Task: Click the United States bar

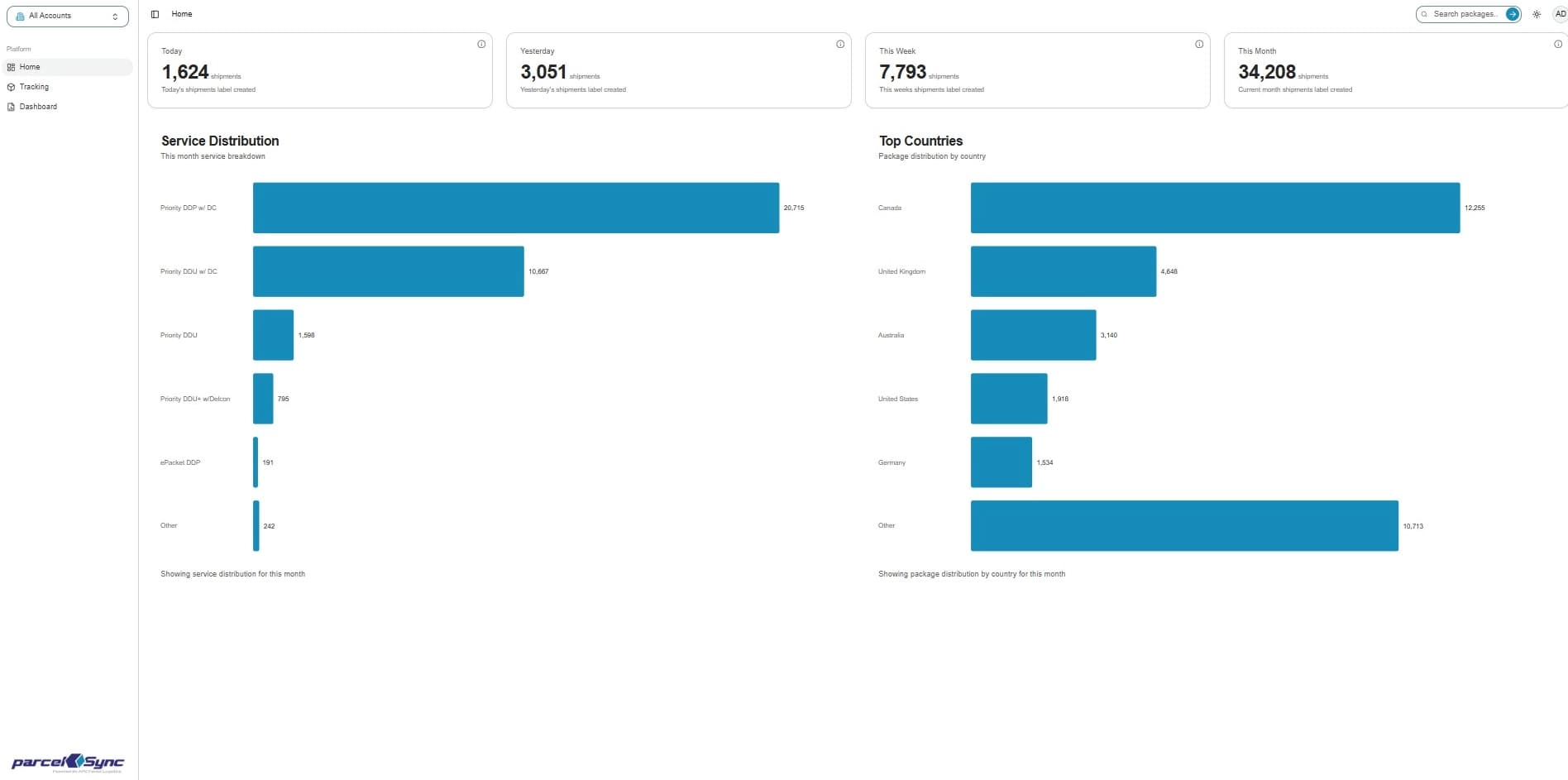Action: 1009,399
